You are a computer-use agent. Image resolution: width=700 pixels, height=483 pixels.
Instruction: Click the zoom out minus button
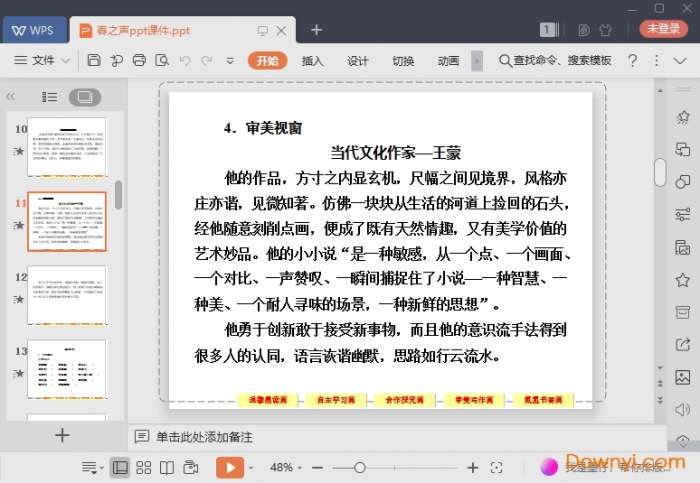coord(317,467)
